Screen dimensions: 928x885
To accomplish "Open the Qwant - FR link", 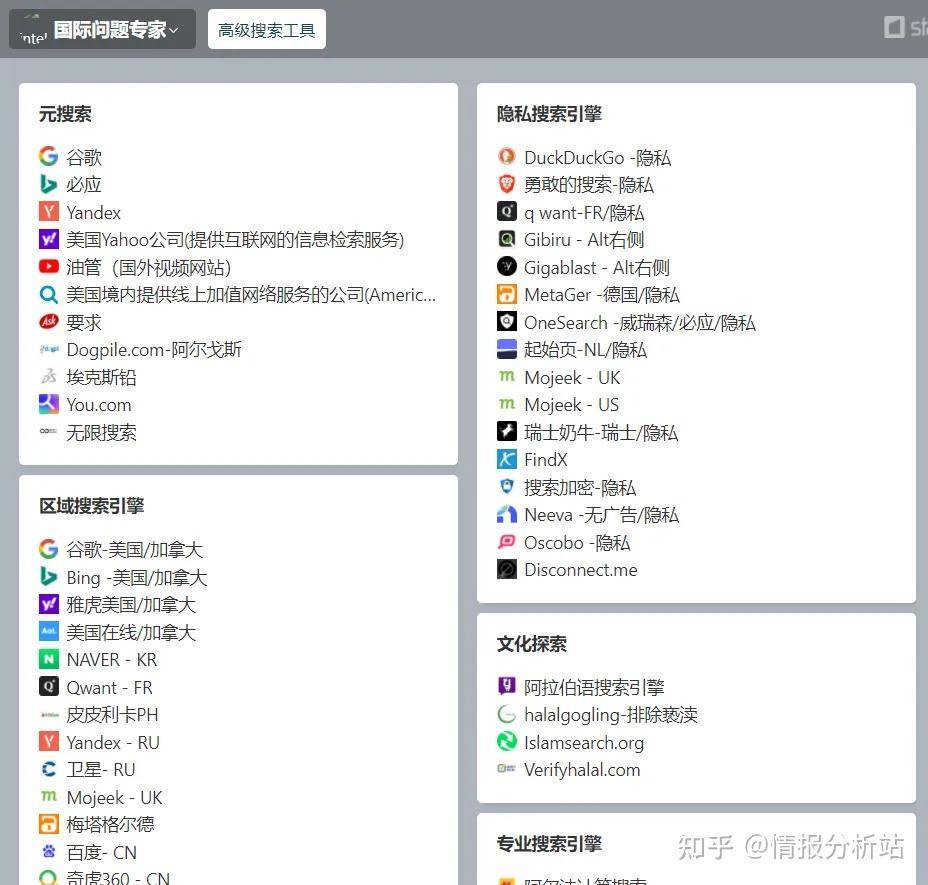I will tap(109, 687).
